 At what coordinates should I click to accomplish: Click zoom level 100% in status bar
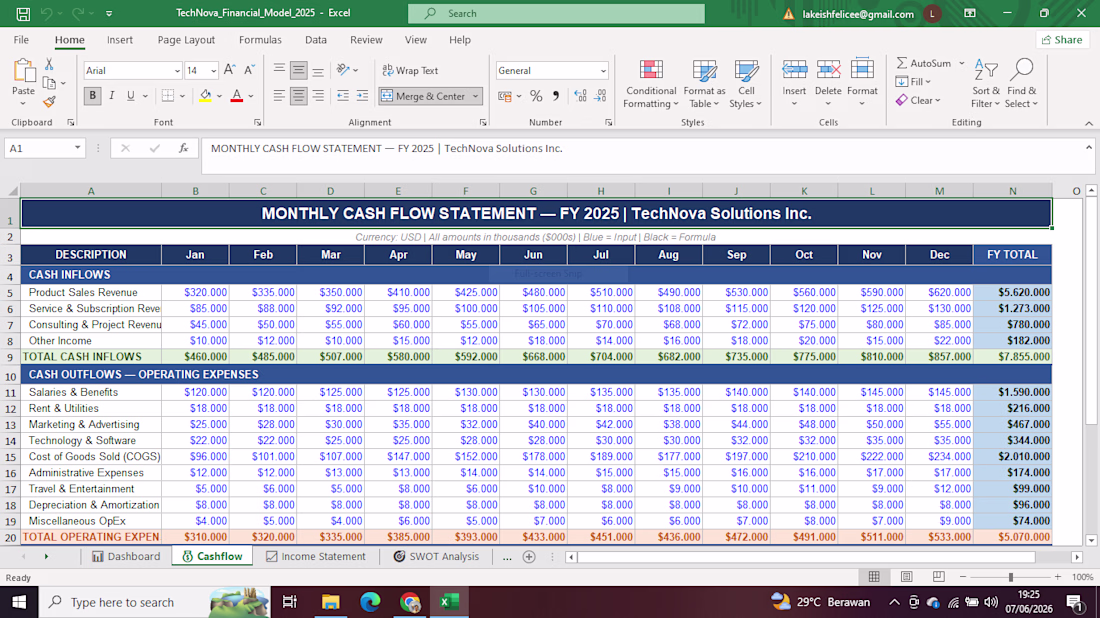point(1082,577)
